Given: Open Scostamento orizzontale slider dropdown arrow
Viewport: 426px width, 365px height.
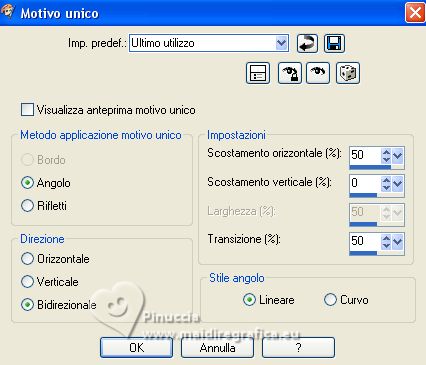Looking at the screenshot, I should (398, 155).
